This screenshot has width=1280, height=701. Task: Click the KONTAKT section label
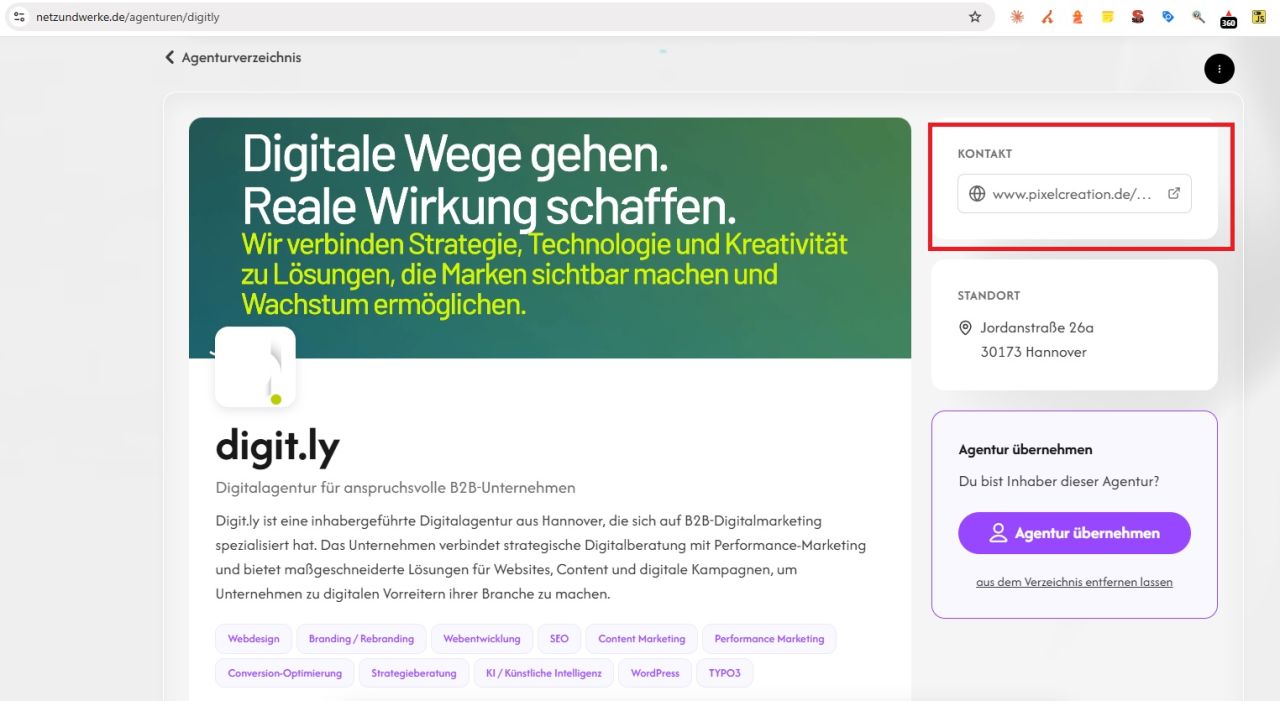pos(985,154)
